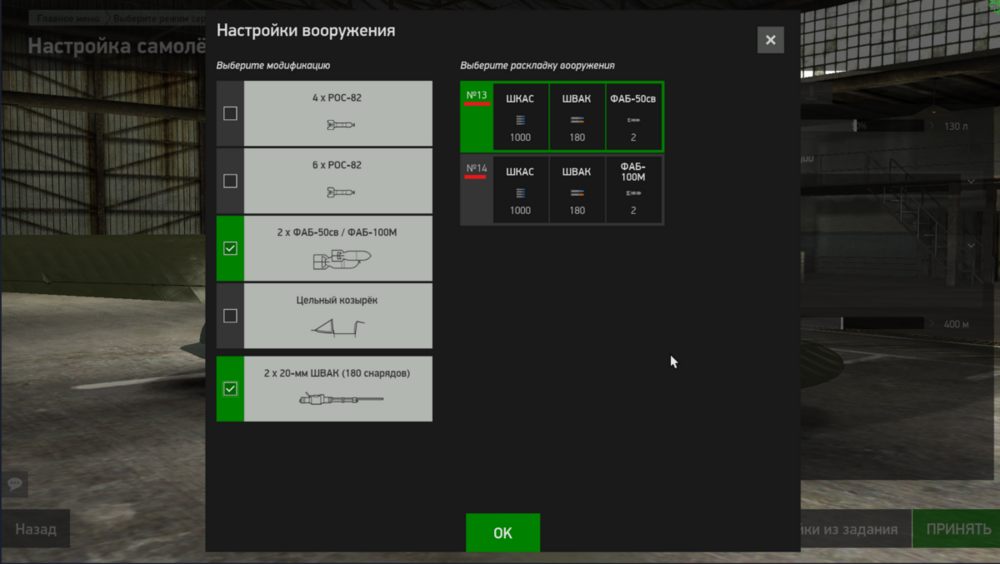
Task: Click the 4 x РОС-82 modification title
Action: 337,98
